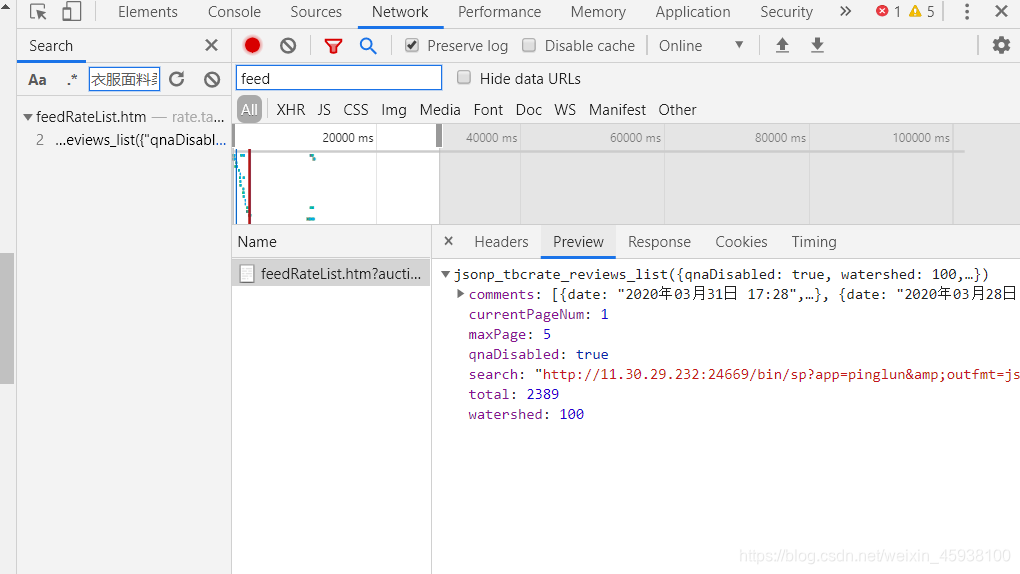Screen dimensions: 1020x574
Task: Export HAR file download icon
Action: pos(818,45)
